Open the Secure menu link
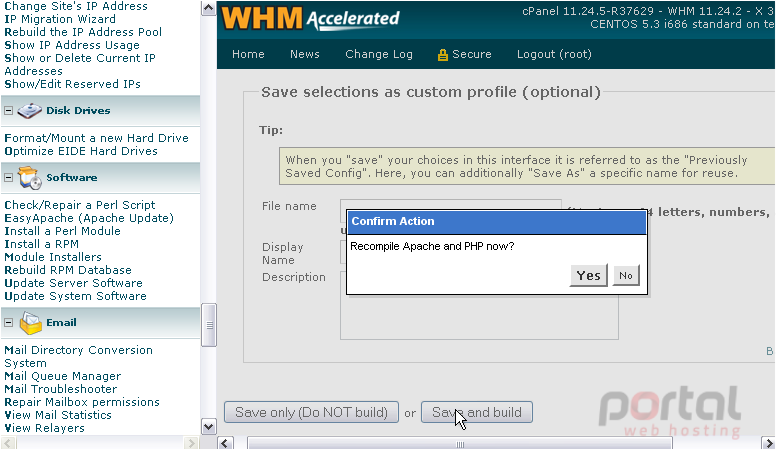Image resolution: width=776 pixels, height=450 pixels. point(472,54)
